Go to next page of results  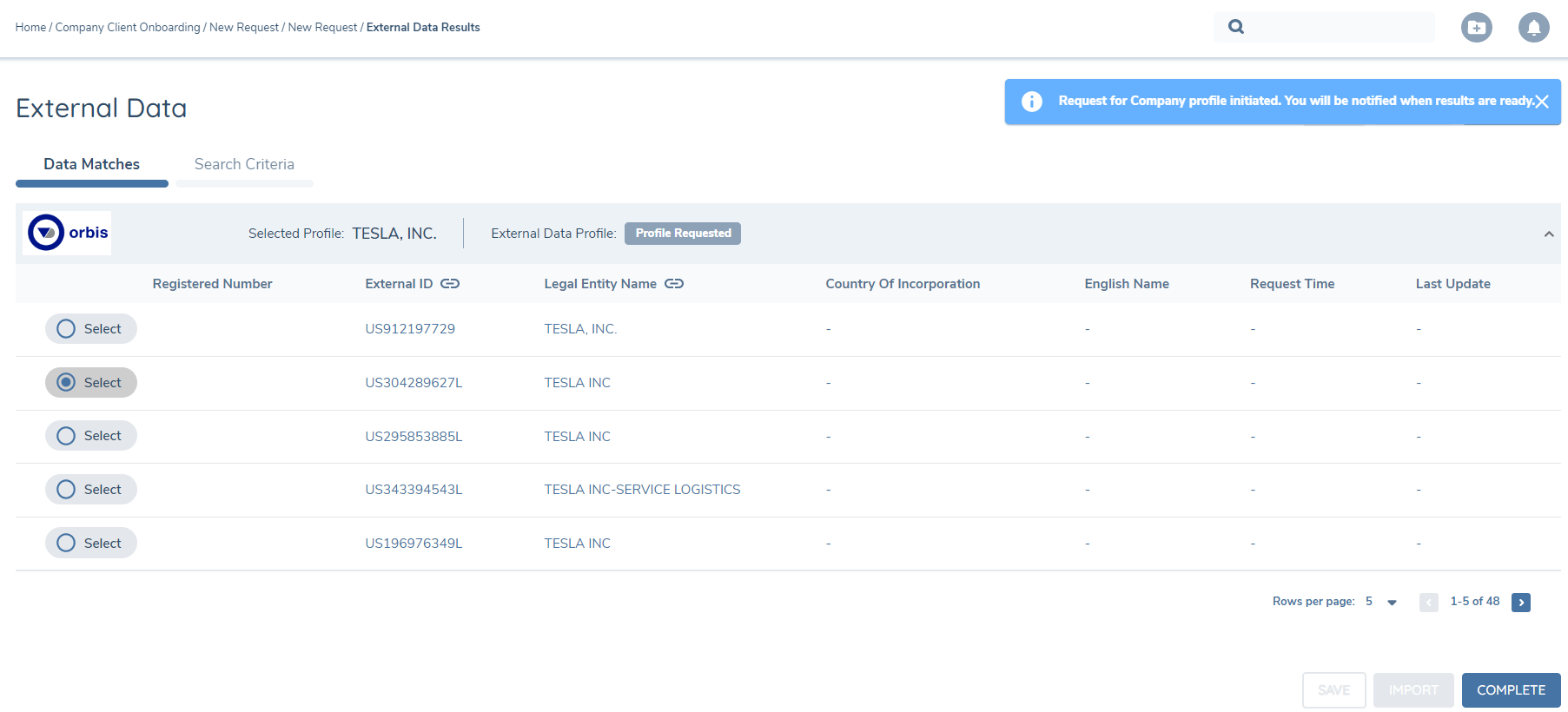point(1520,603)
